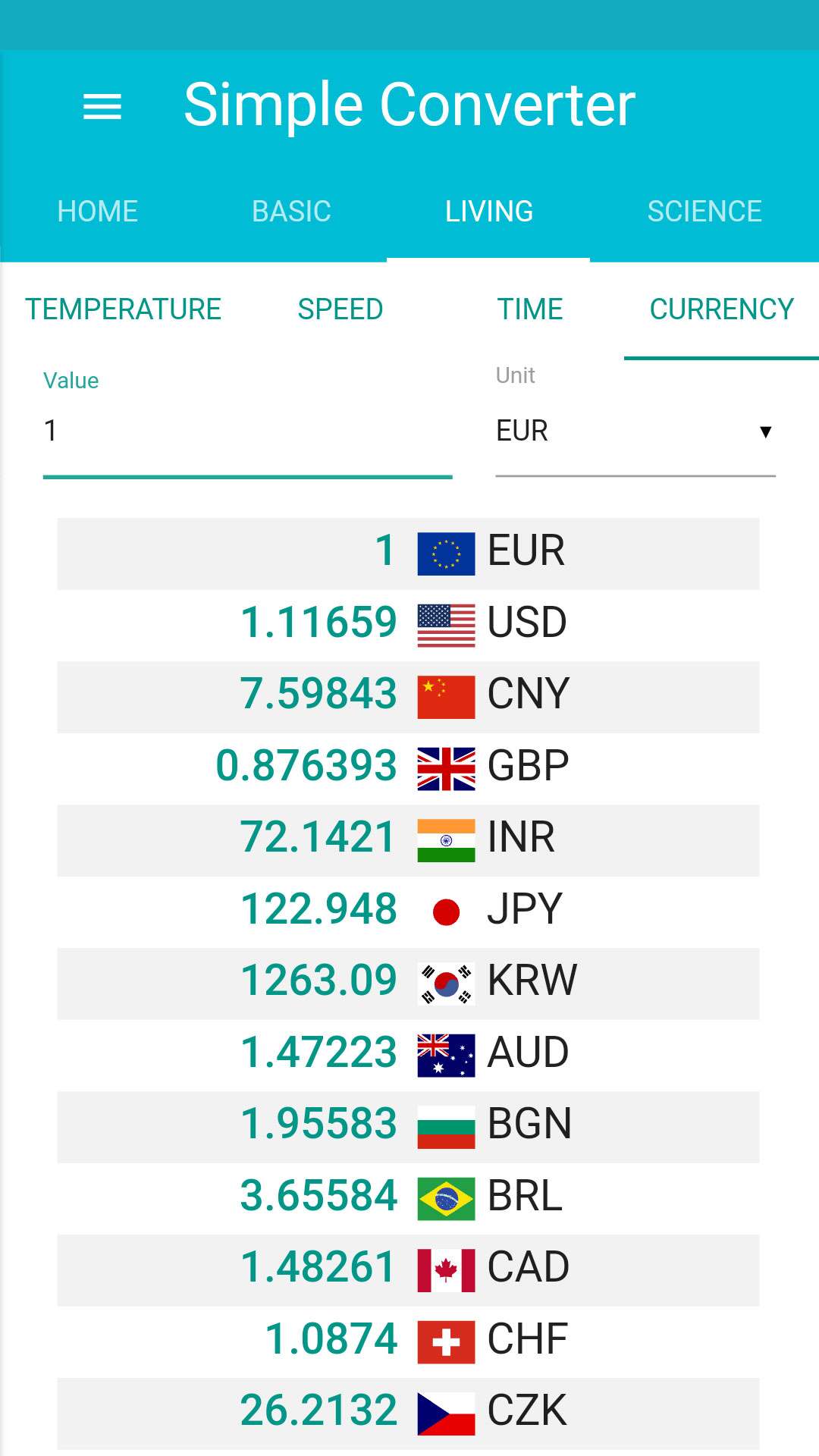Switch to the BASIC tab

pos(291,212)
